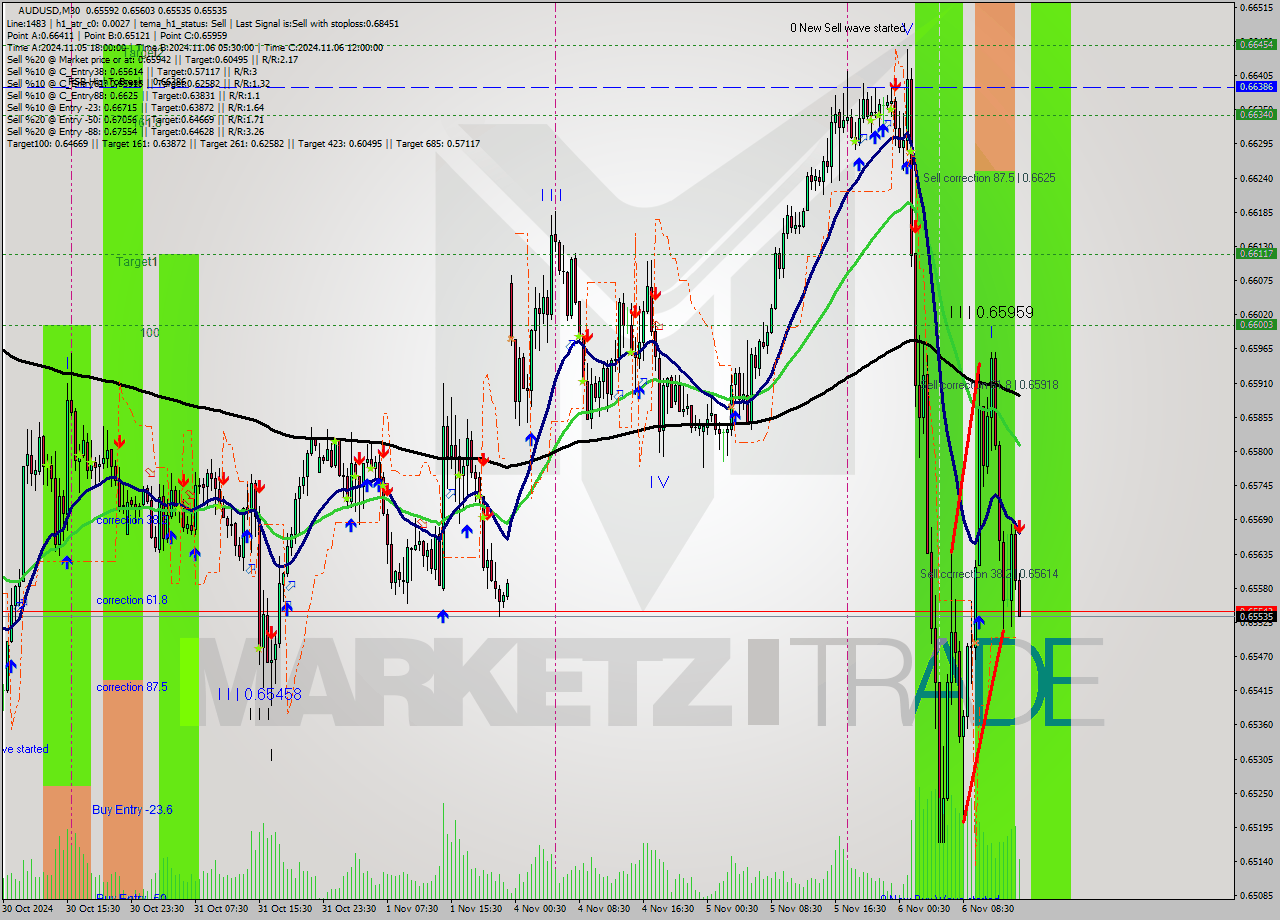
Task: Click the '30 Oct 2024' time axis label
Action: coord(28,909)
